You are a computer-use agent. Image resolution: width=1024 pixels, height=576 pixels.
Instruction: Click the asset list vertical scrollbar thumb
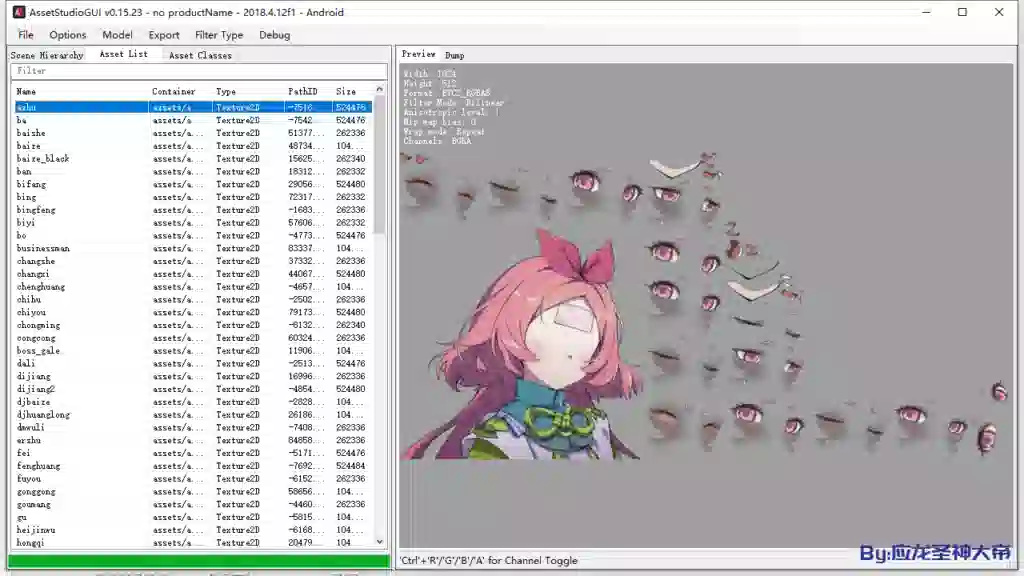coord(379,165)
